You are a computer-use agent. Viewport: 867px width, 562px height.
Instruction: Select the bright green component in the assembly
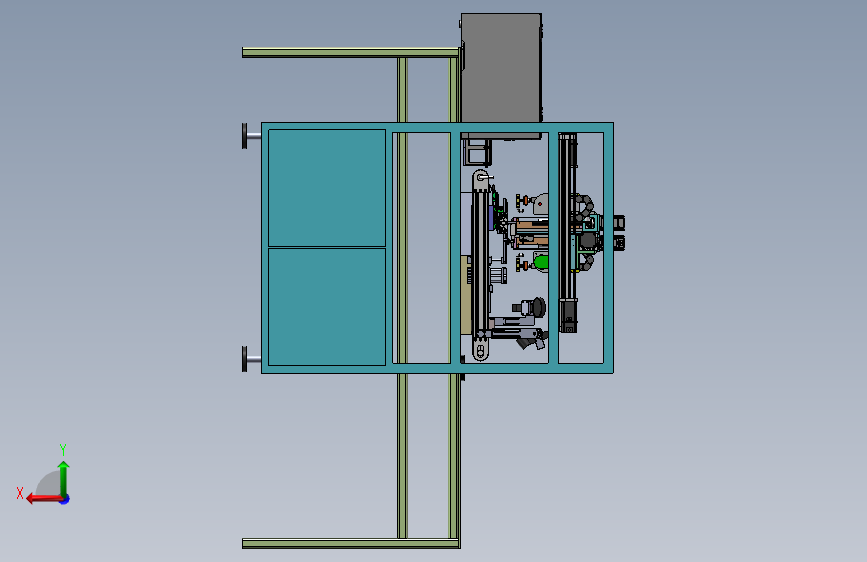[x=540, y=262]
